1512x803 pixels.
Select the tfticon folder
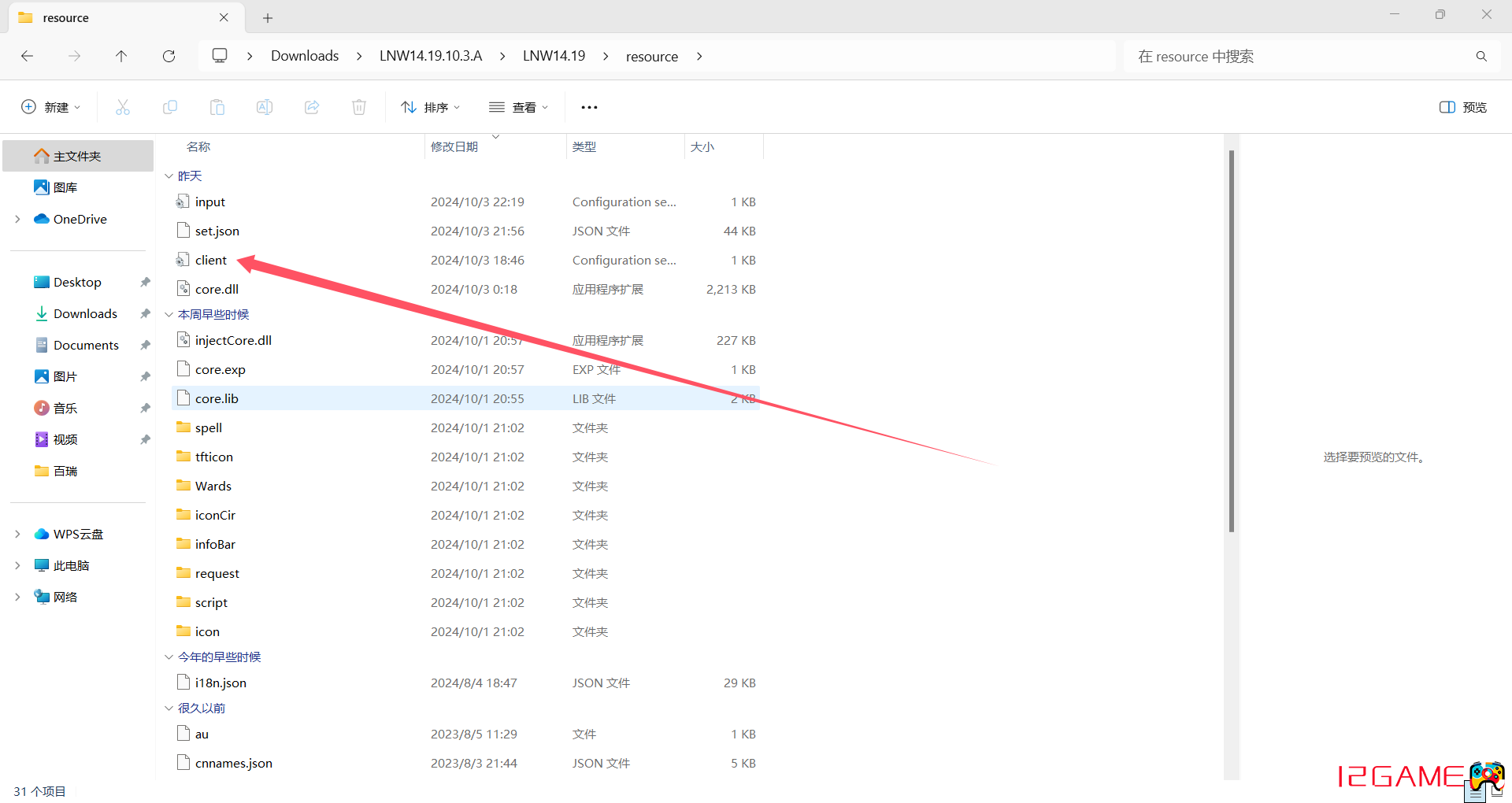pos(465,457)
